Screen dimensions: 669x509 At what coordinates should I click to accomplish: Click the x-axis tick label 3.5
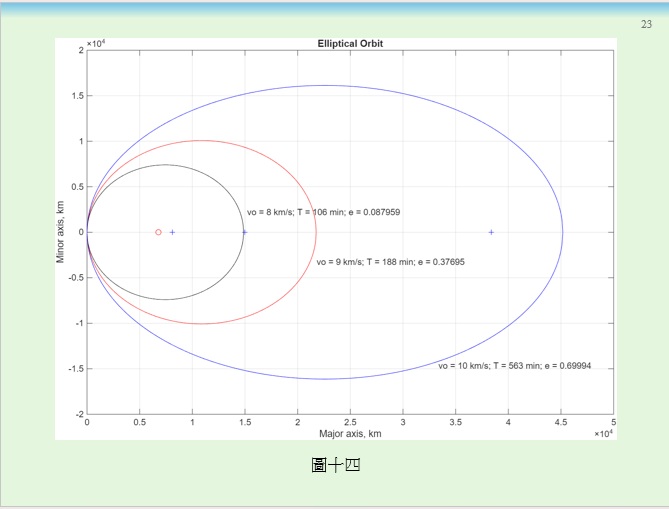pyautogui.click(x=456, y=423)
